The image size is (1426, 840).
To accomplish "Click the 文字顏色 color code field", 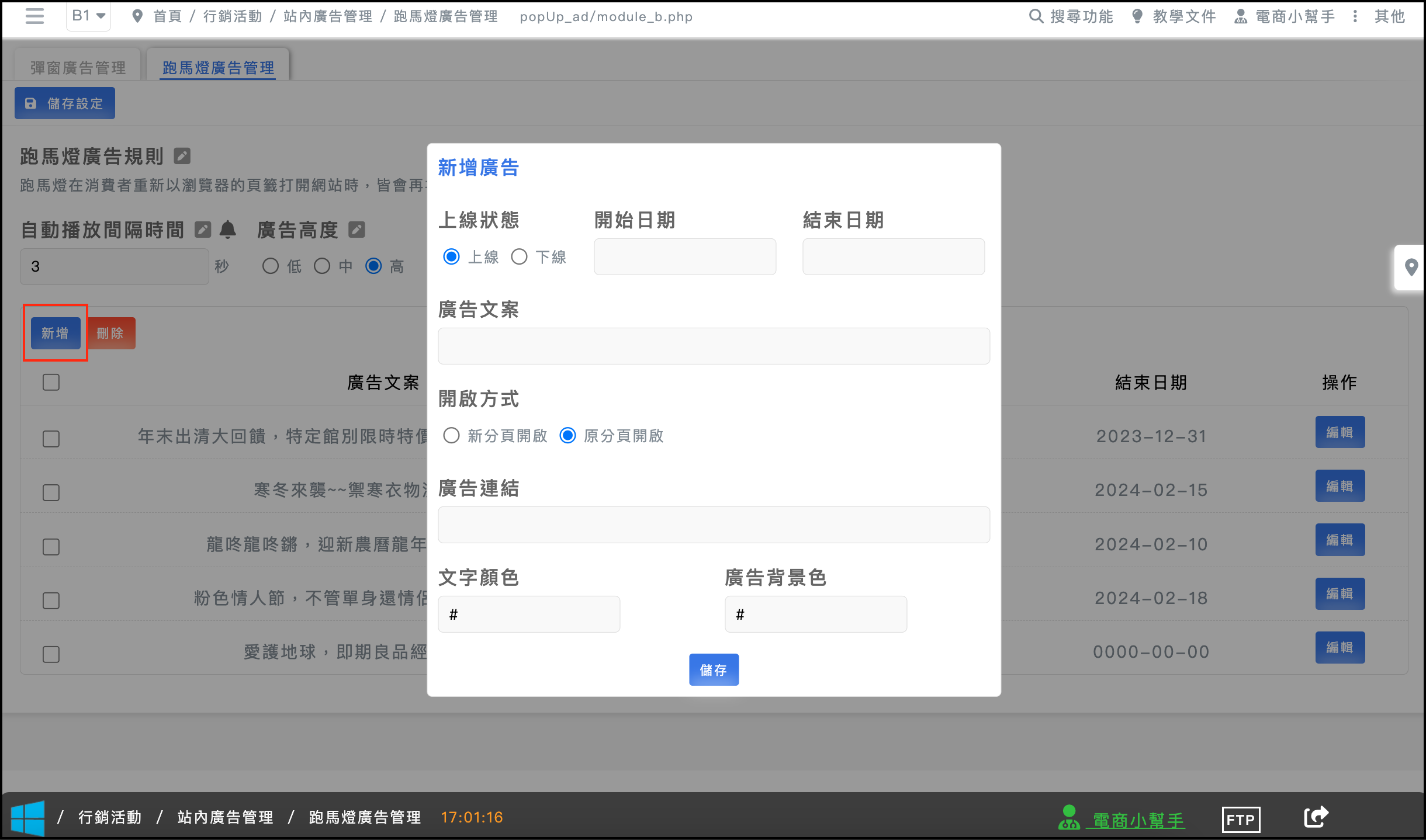I will (x=528, y=614).
